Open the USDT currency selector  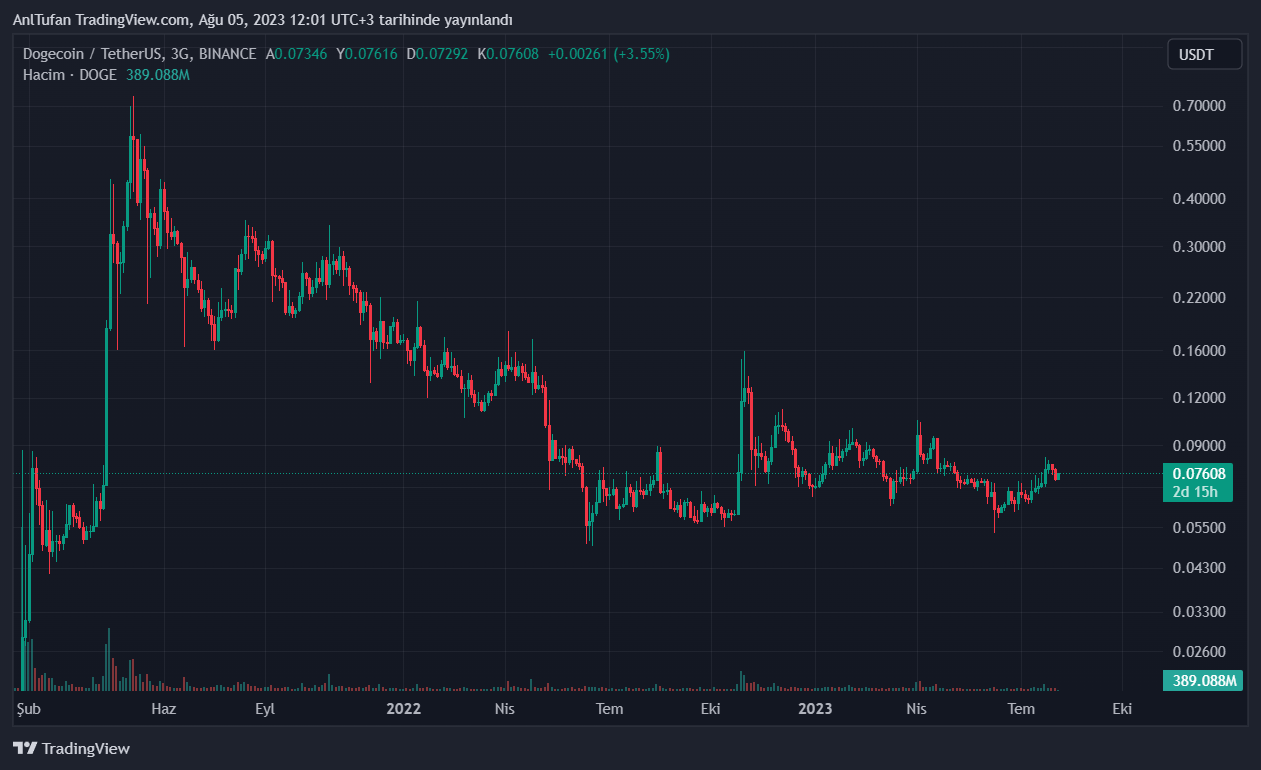1204,54
